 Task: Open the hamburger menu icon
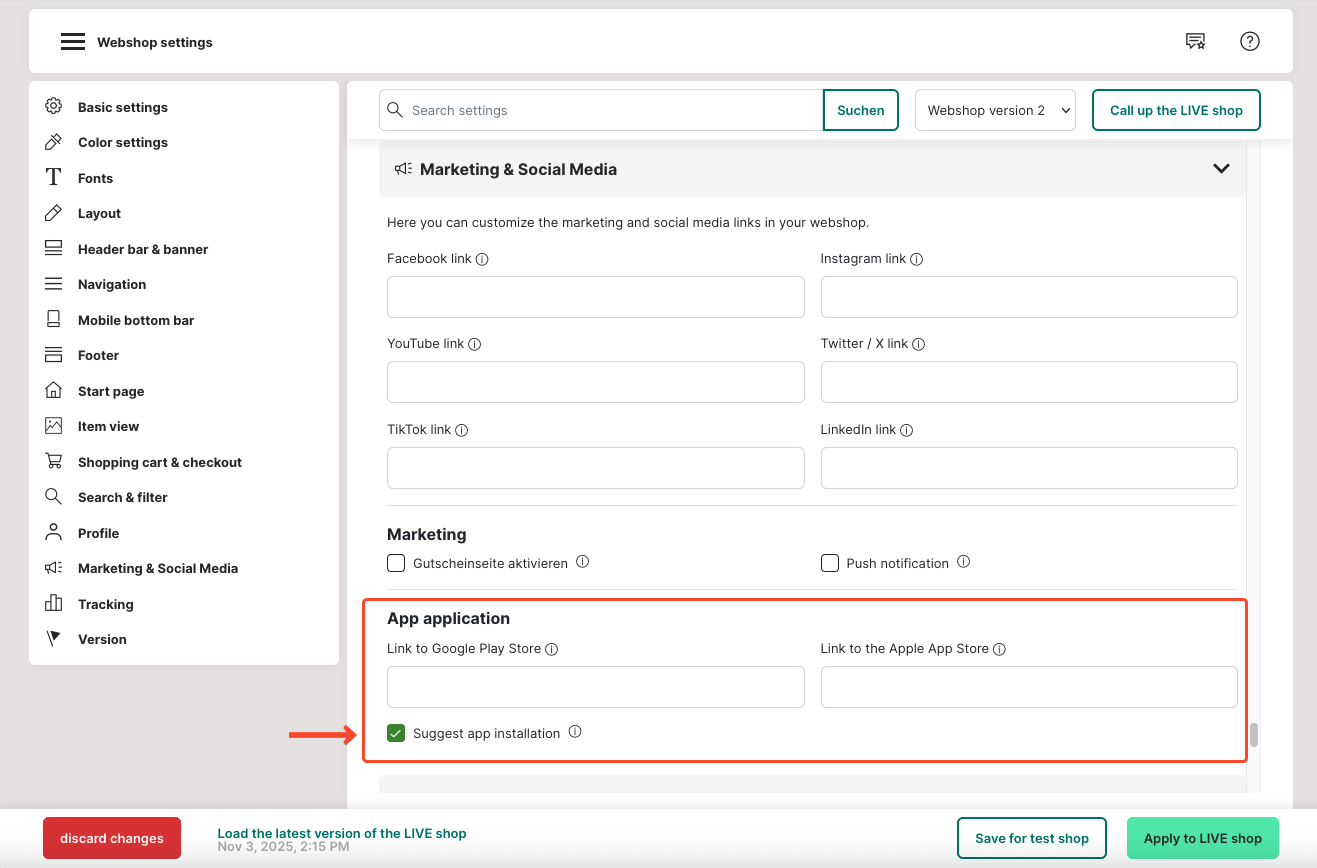(x=72, y=42)
